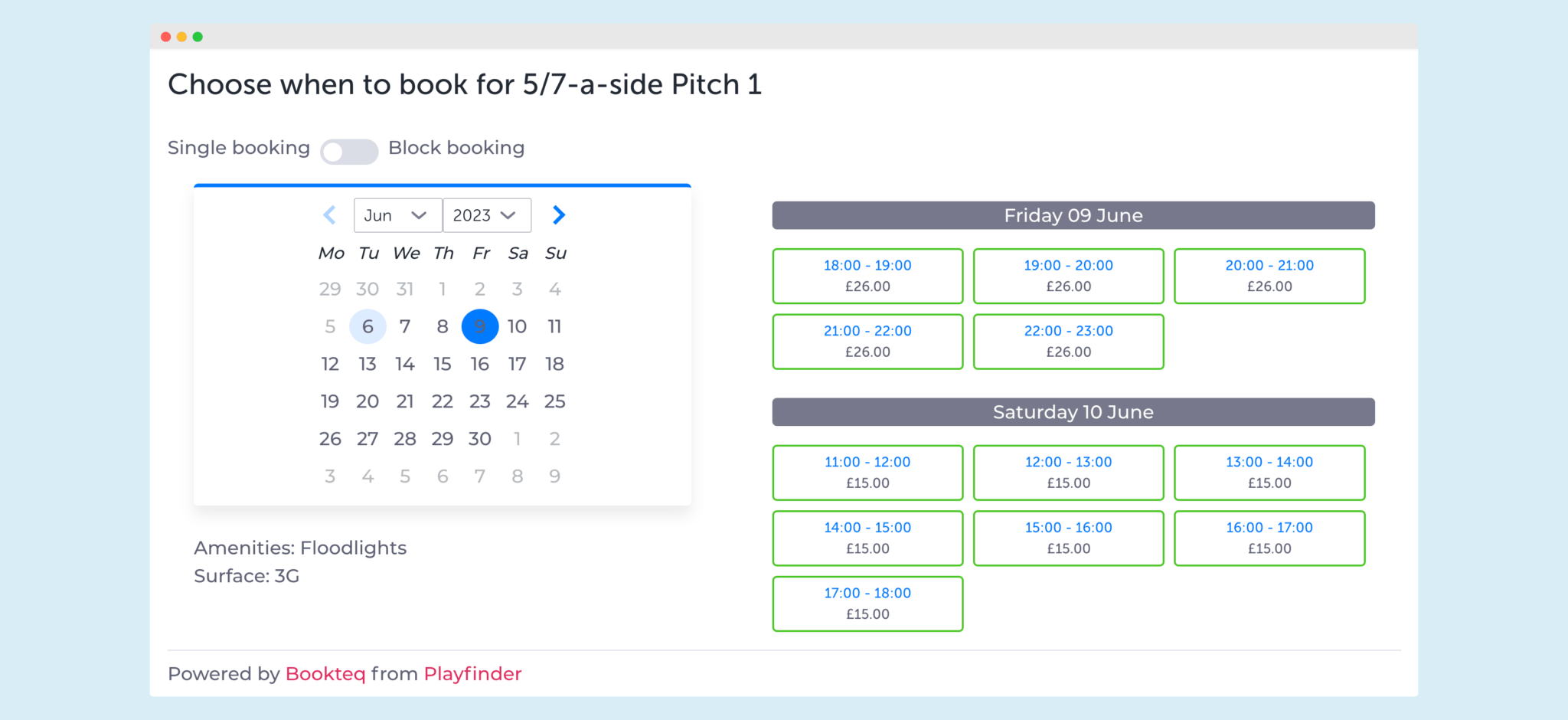Click the next month arrow
This screenshot has width=1568, height=720.
click(558, 215)
